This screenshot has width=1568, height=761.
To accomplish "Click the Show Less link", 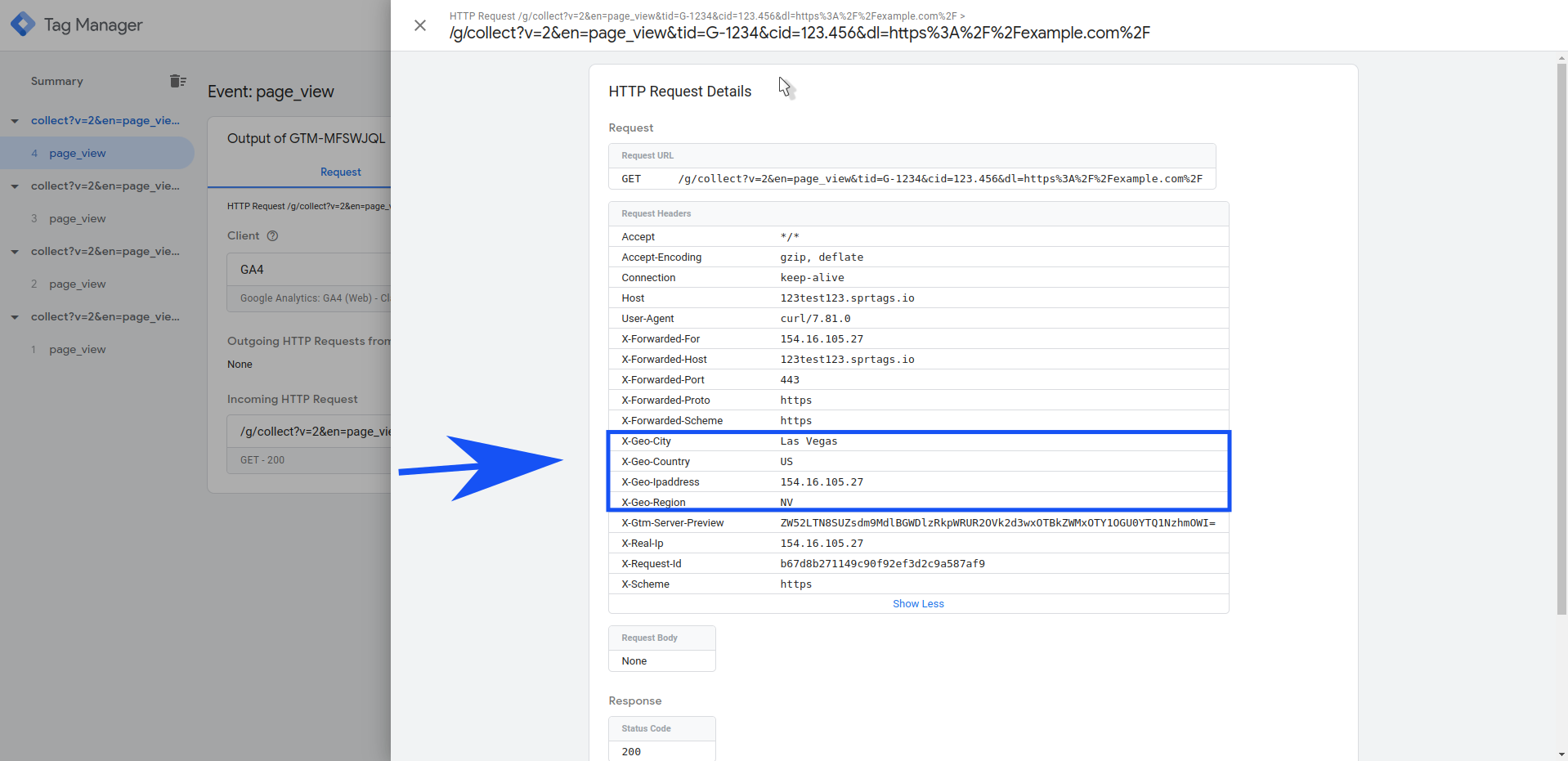I will click(x=918, y=603).
